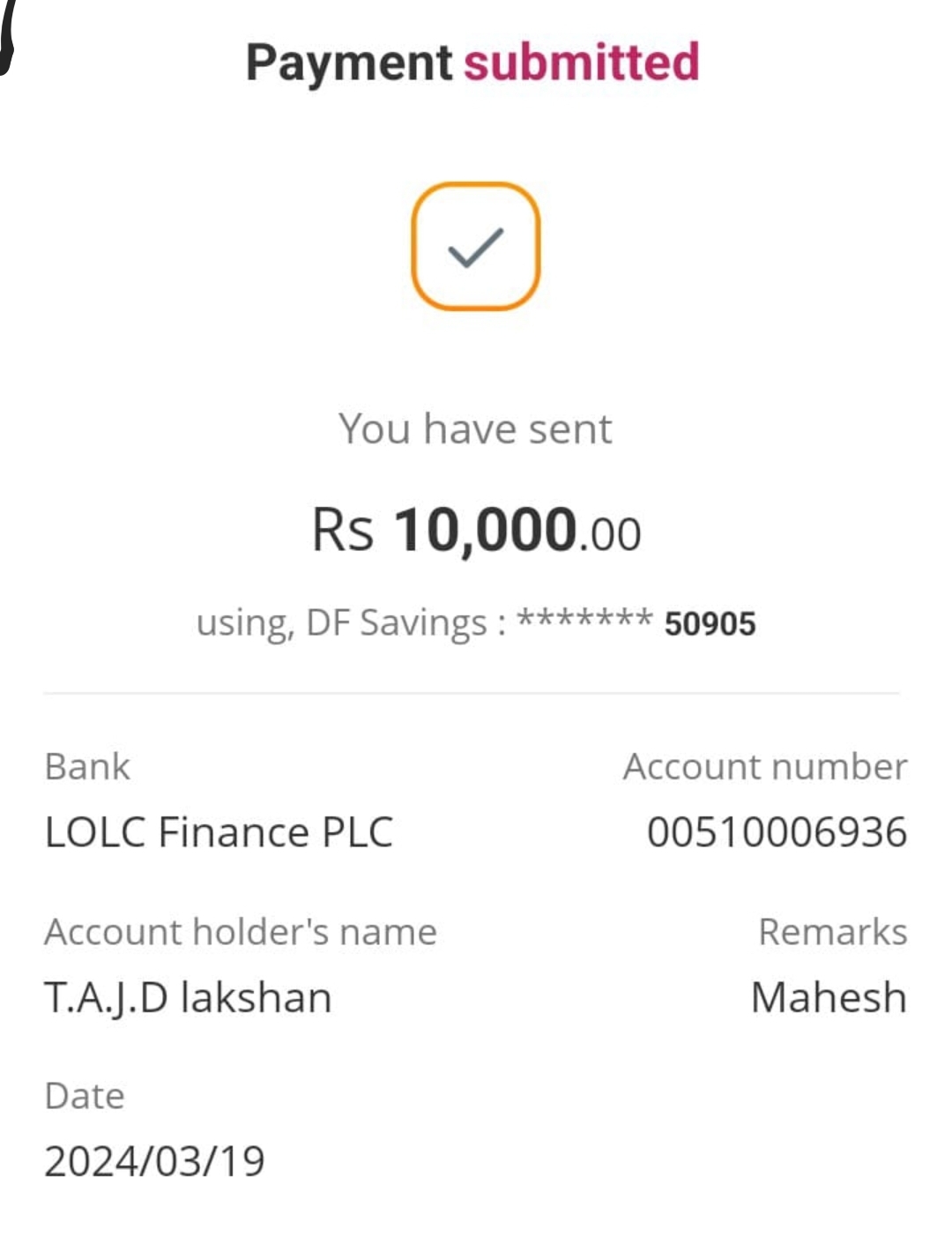Screen dimensions: 952x1244
Task: Click the word "Payment" in the heading
Action: pos(348,63)
